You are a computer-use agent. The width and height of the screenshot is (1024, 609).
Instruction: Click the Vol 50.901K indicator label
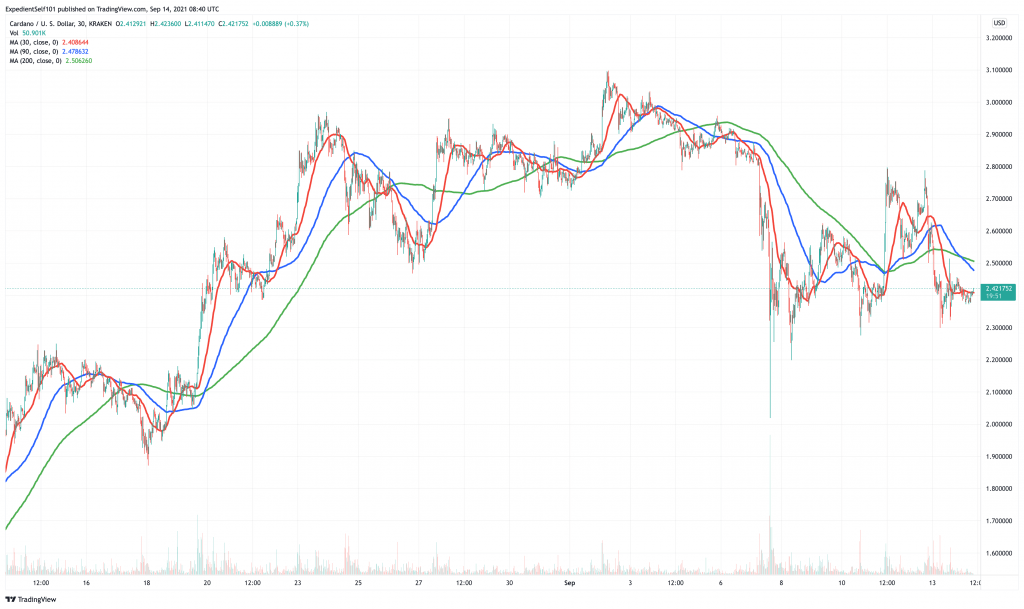[27, 33]
